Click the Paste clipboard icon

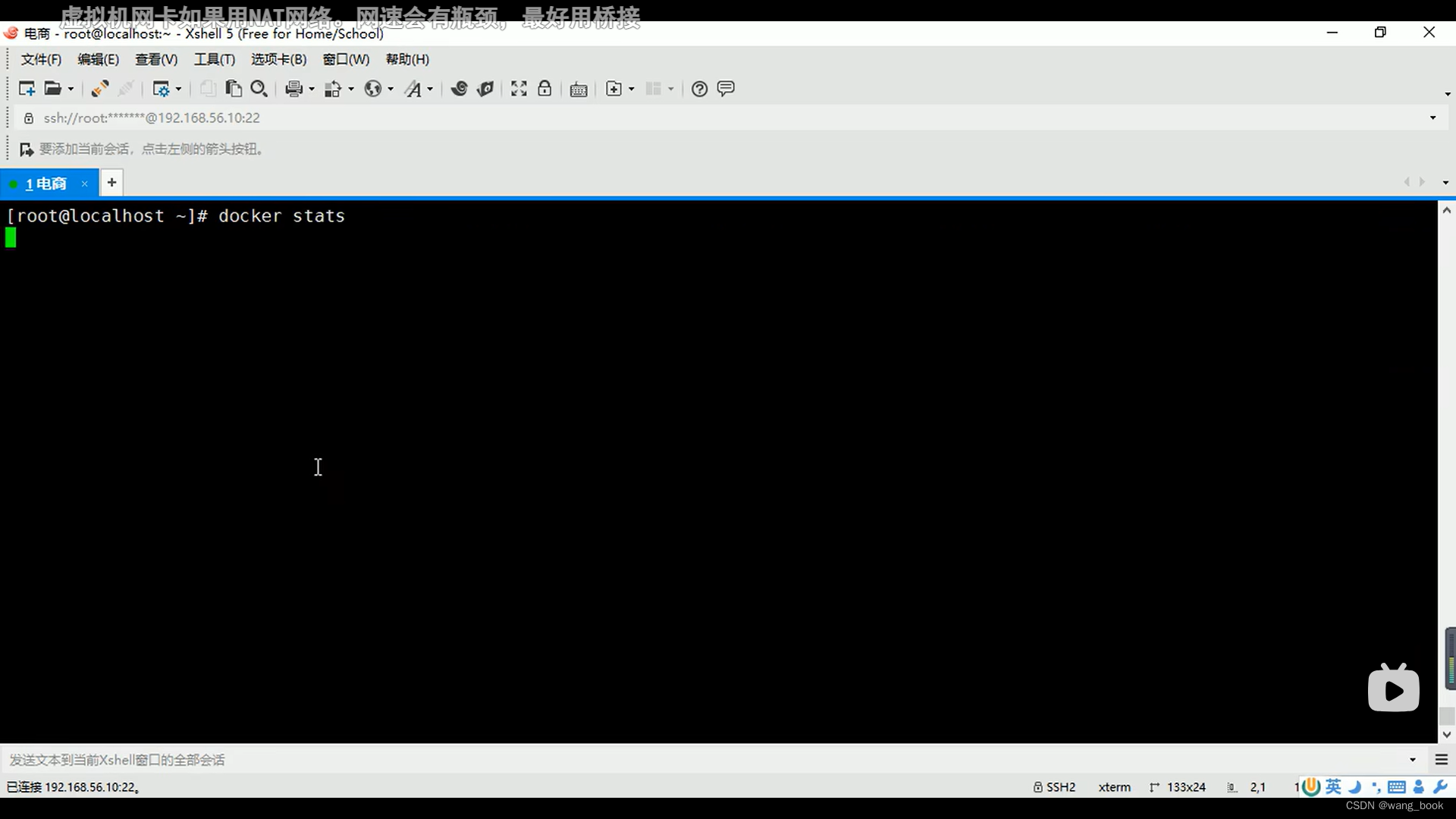point(234,89)
